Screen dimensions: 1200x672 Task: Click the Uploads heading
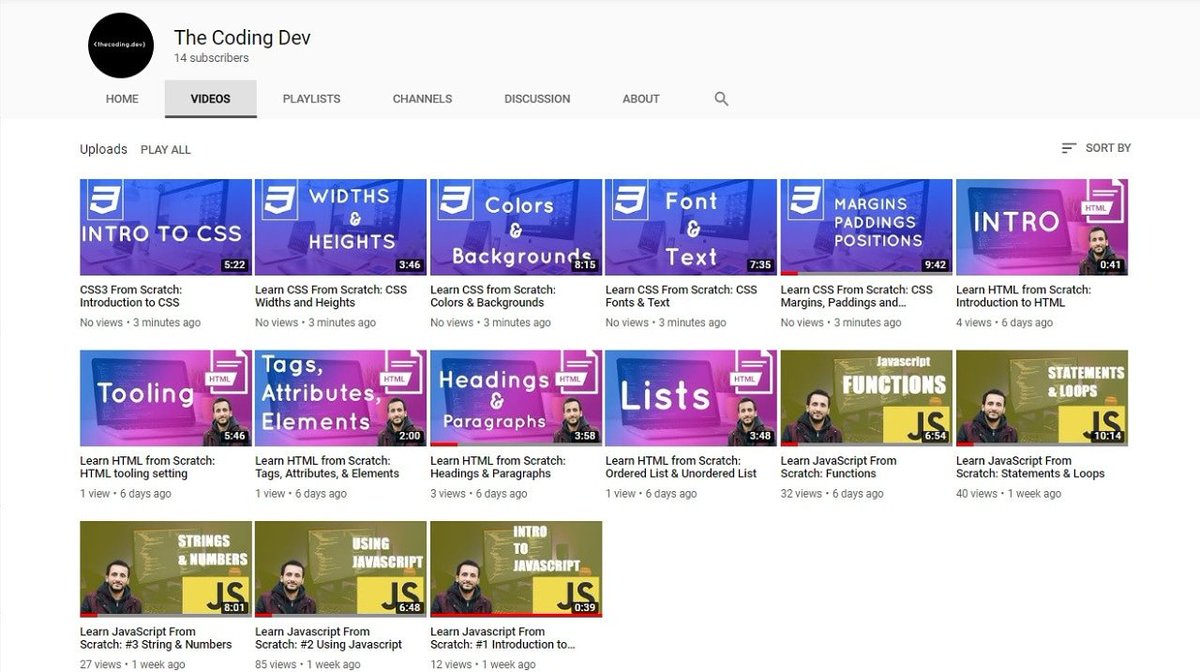pyautogui.click(x=103, y=149)
